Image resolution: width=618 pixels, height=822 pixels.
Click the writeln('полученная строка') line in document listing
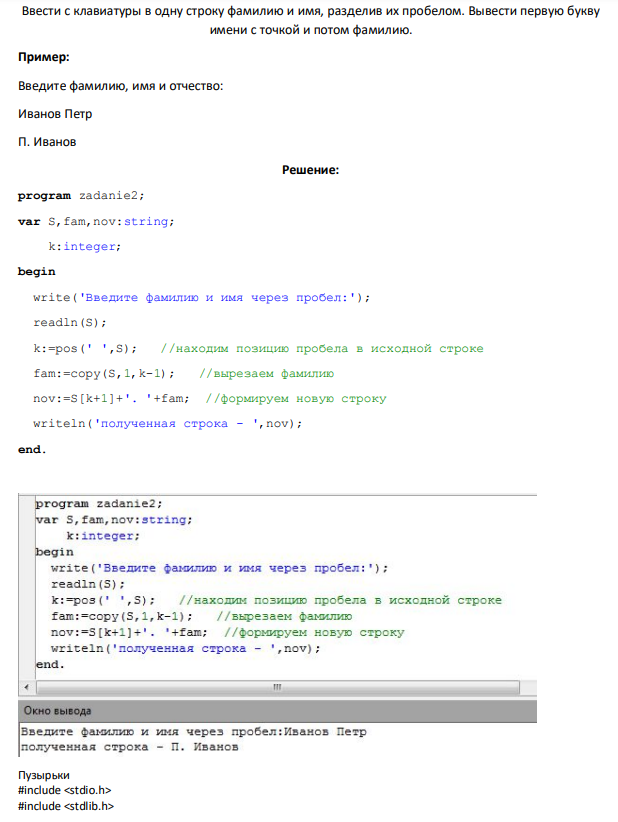[x=168, y=424]
